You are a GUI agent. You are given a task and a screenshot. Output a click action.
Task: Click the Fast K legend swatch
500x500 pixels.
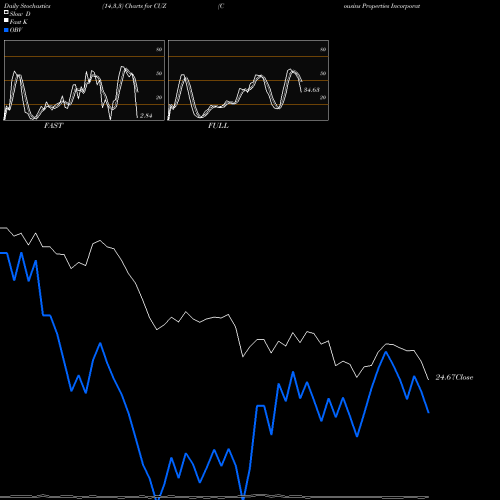[x=6, y=20]
